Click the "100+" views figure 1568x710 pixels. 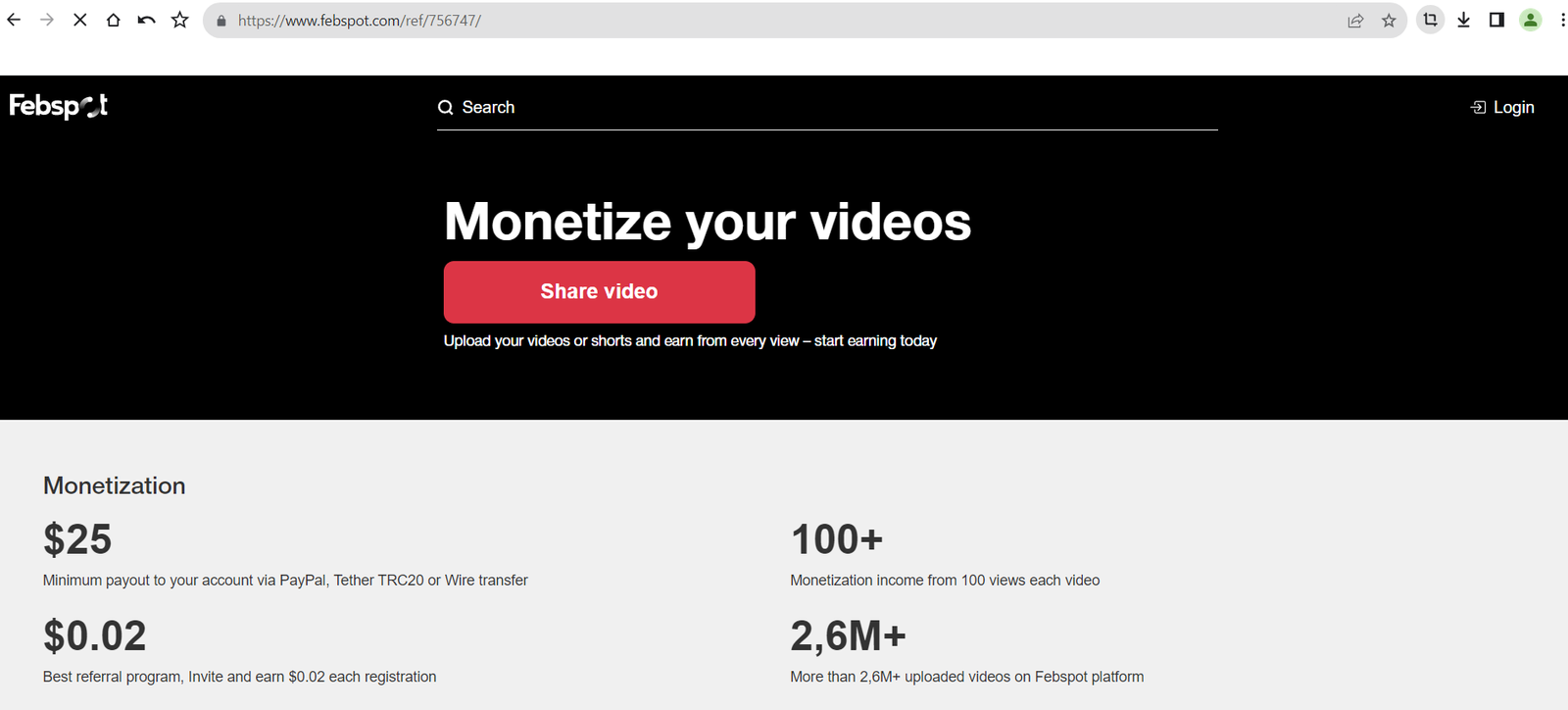[x=837, y=539]
